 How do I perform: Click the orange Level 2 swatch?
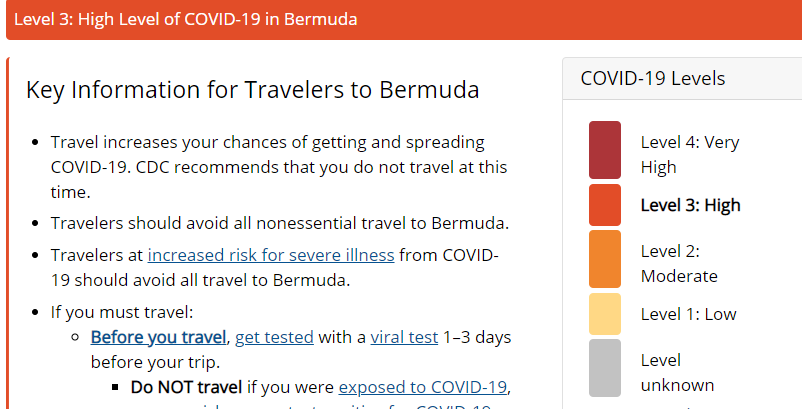pos(605,260)
